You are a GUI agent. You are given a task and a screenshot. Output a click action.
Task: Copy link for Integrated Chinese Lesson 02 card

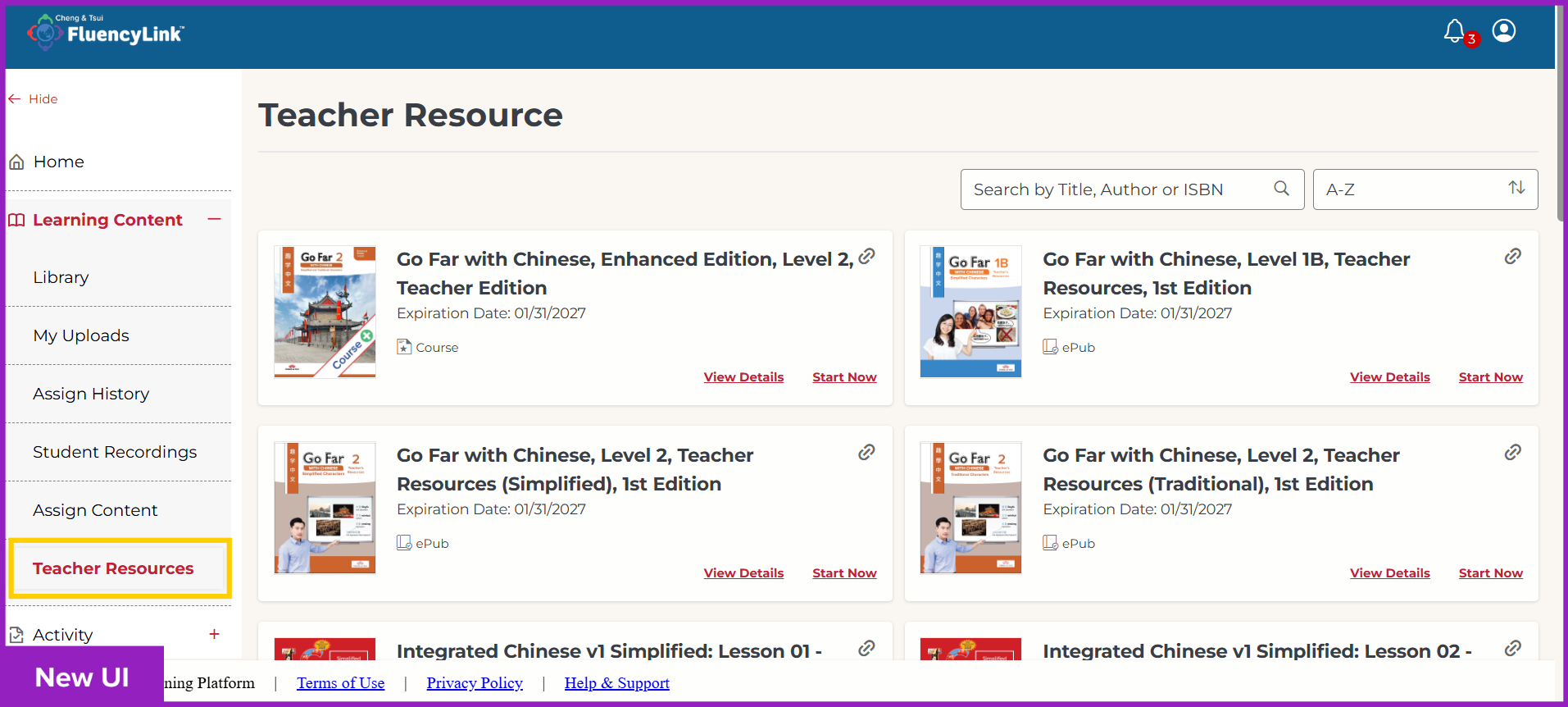[x=1513, y=649]
